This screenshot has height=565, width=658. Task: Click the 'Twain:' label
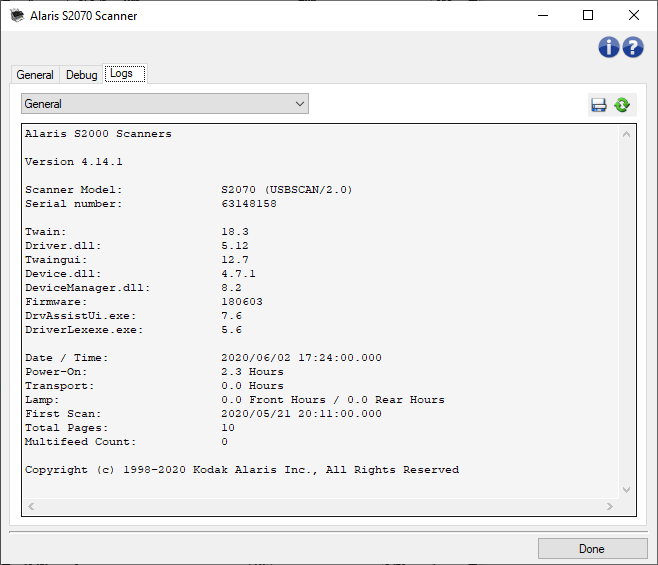coord(45,232)
